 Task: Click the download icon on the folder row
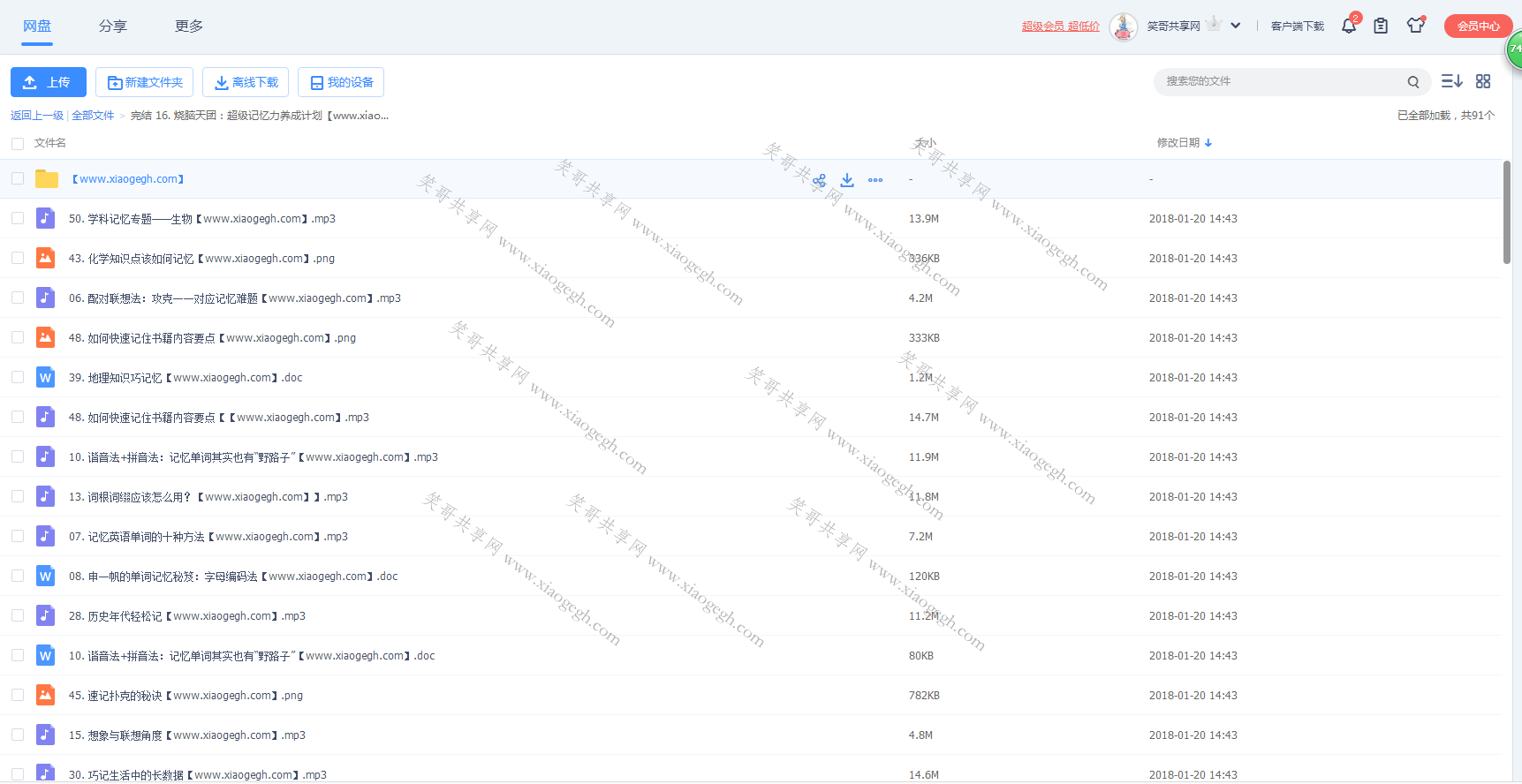tap(847, 180)
